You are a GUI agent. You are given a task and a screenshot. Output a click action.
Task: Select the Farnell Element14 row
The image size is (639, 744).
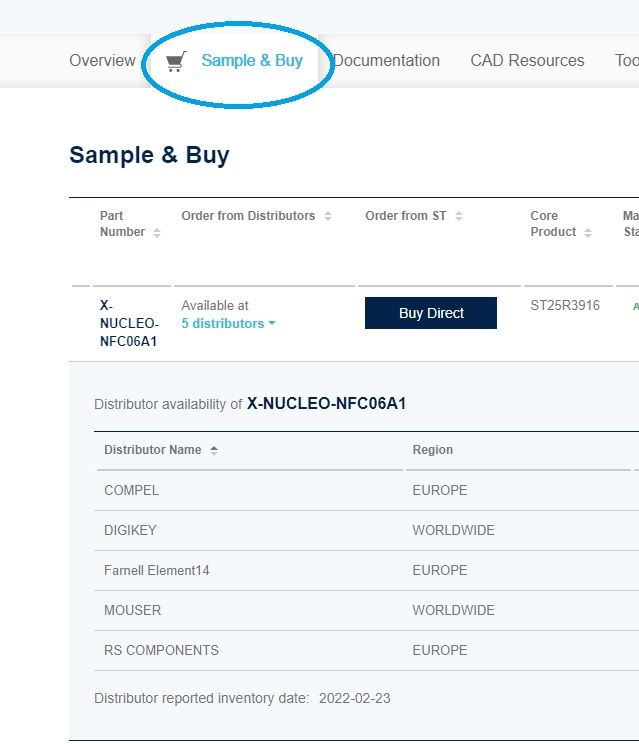coord(366,570)
